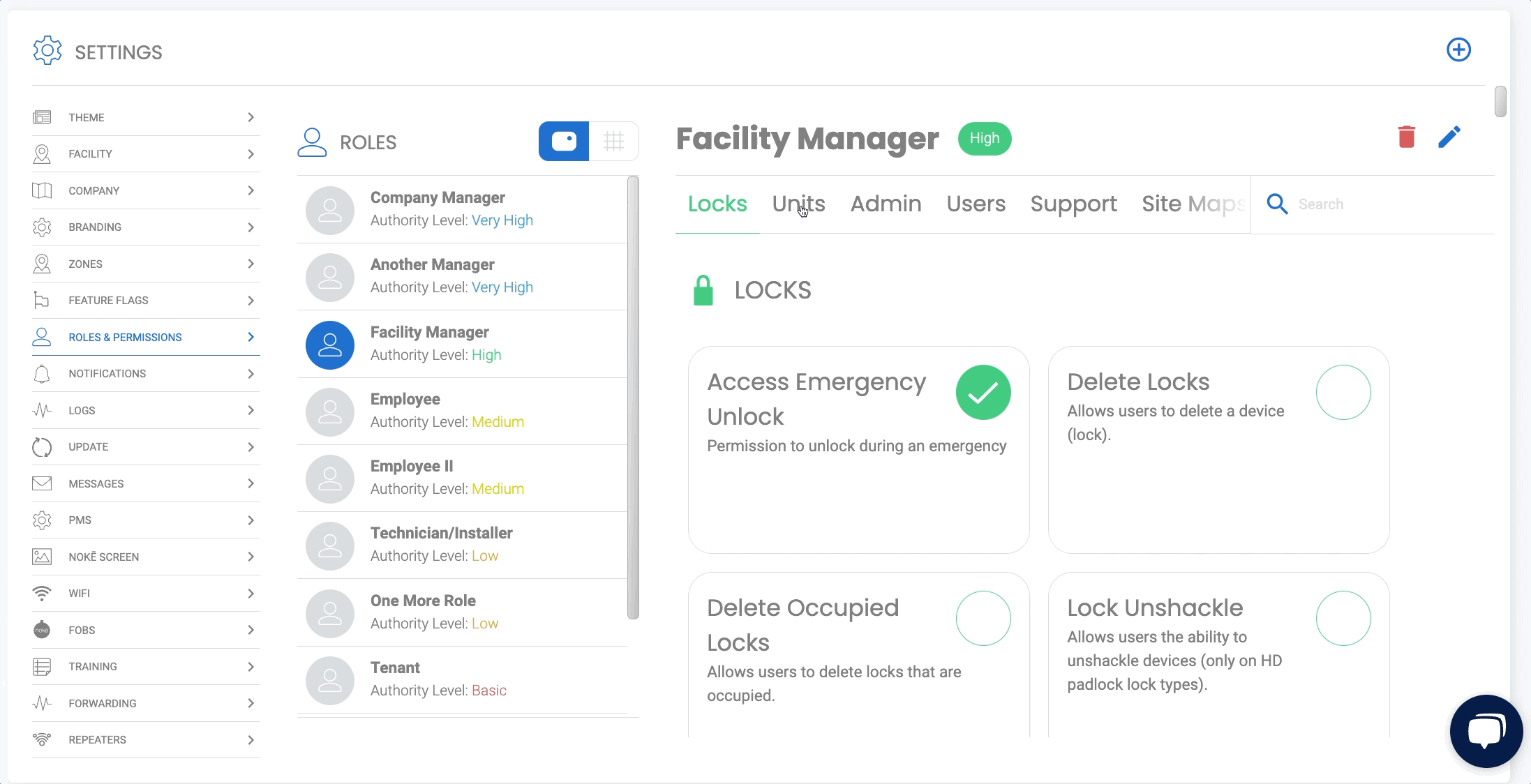Expand the Zones settings chevron
The width and height of the screenshot is (1531, 784).
click(x=251, y=264)
